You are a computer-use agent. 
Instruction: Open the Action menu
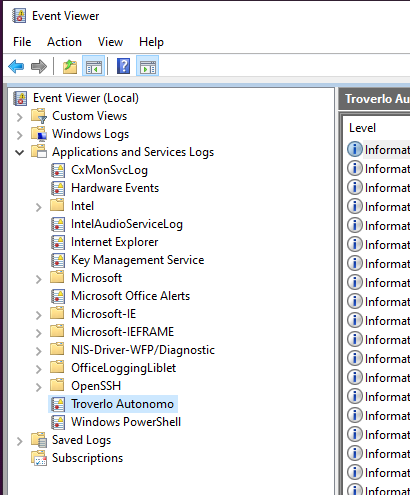(x=64, y=42)
